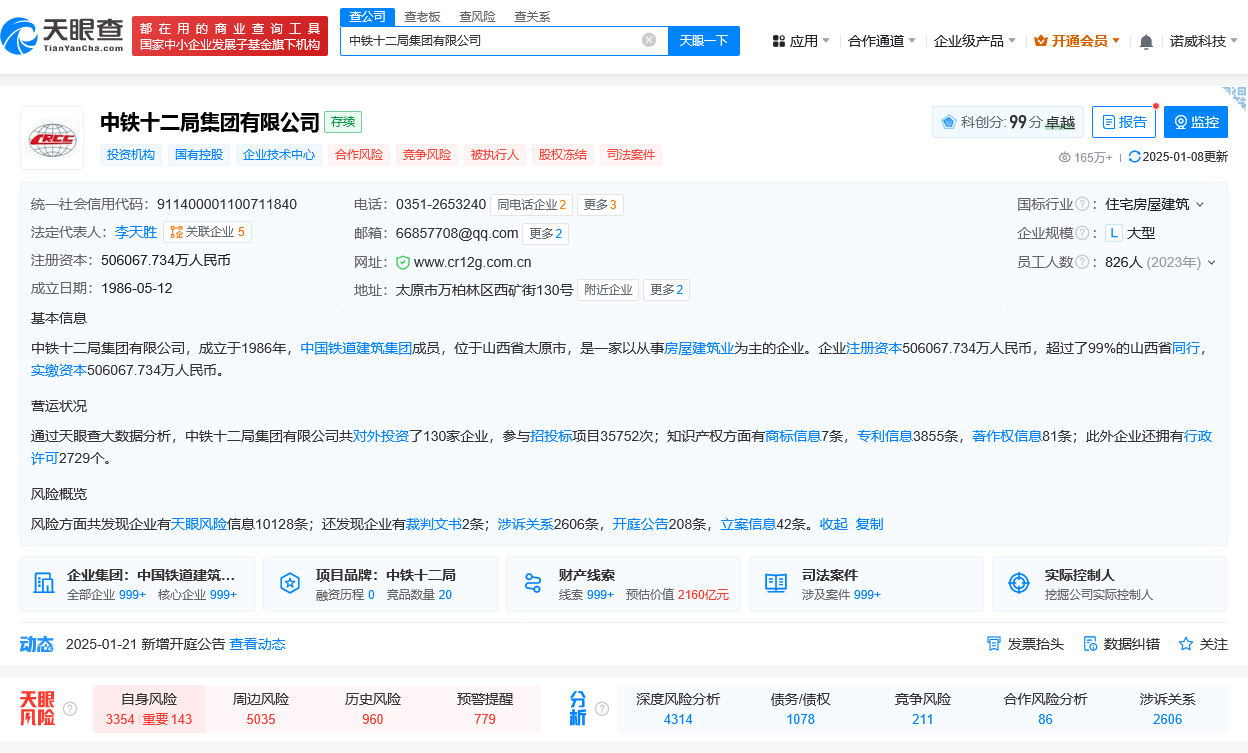This screenshot has height=753, width=1248.
Task: Click the 查看动态 link
Action: click(258, 644)
